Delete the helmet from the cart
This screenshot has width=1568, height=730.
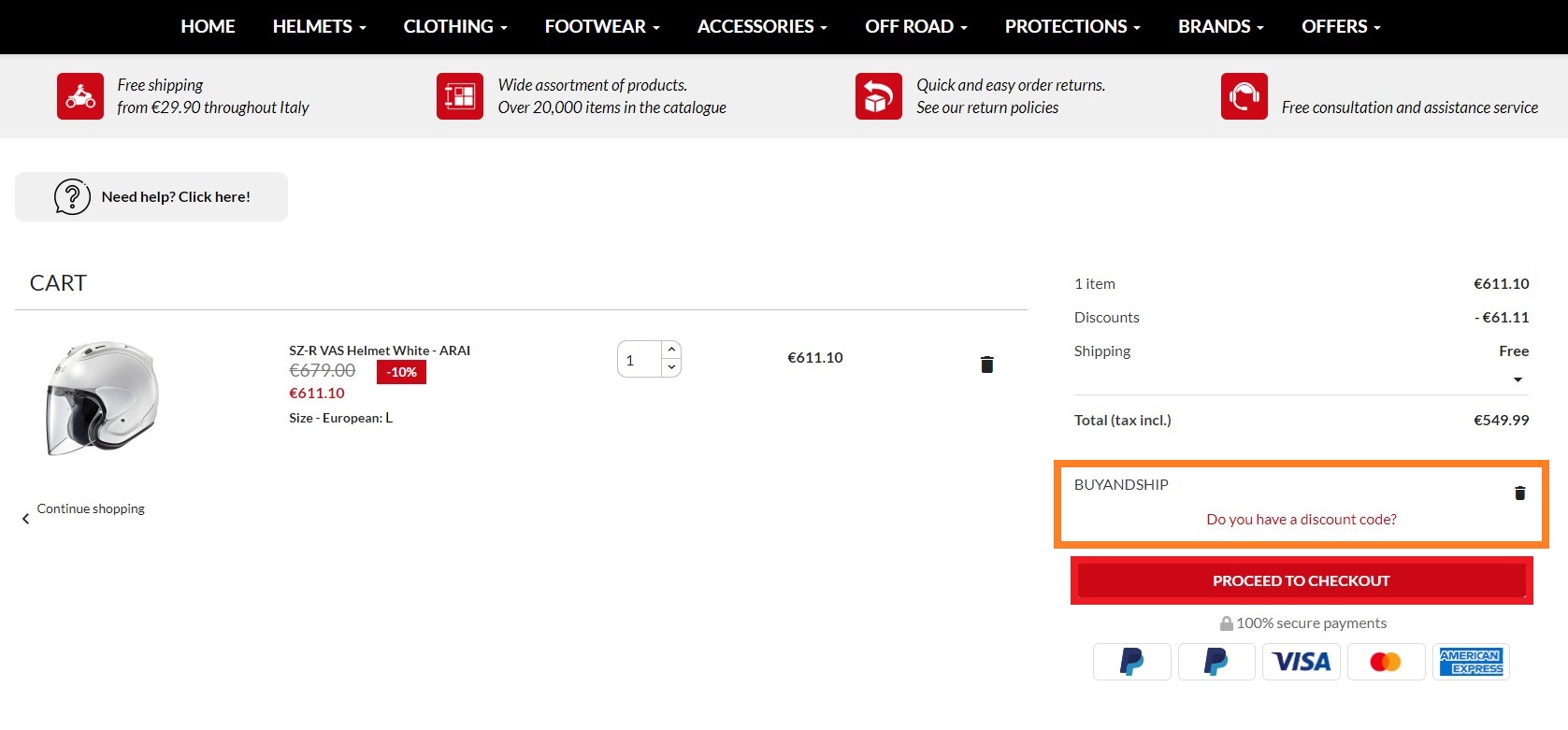(x=986, y=365)
